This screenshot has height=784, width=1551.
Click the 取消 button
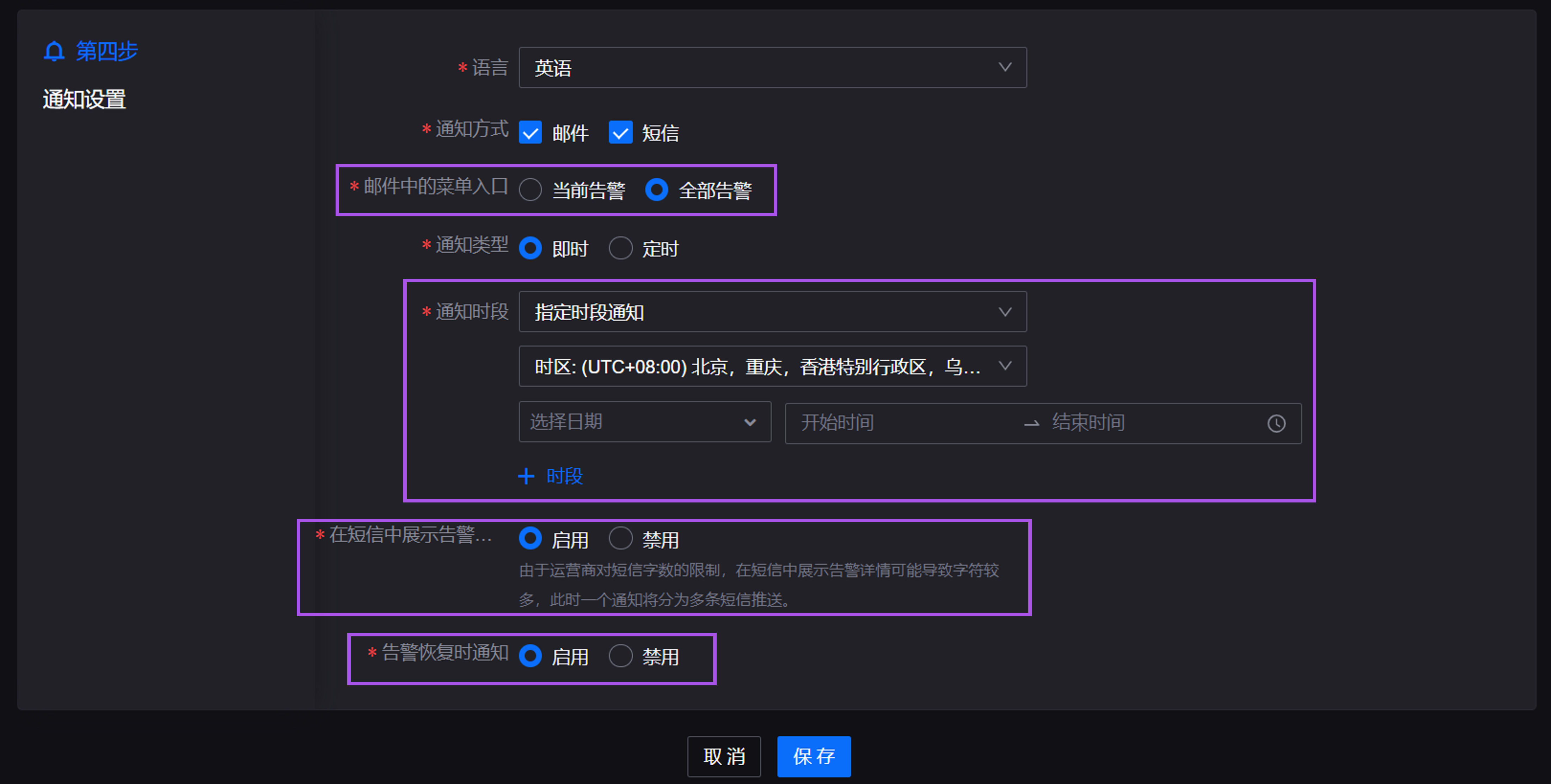click(724, 756)
